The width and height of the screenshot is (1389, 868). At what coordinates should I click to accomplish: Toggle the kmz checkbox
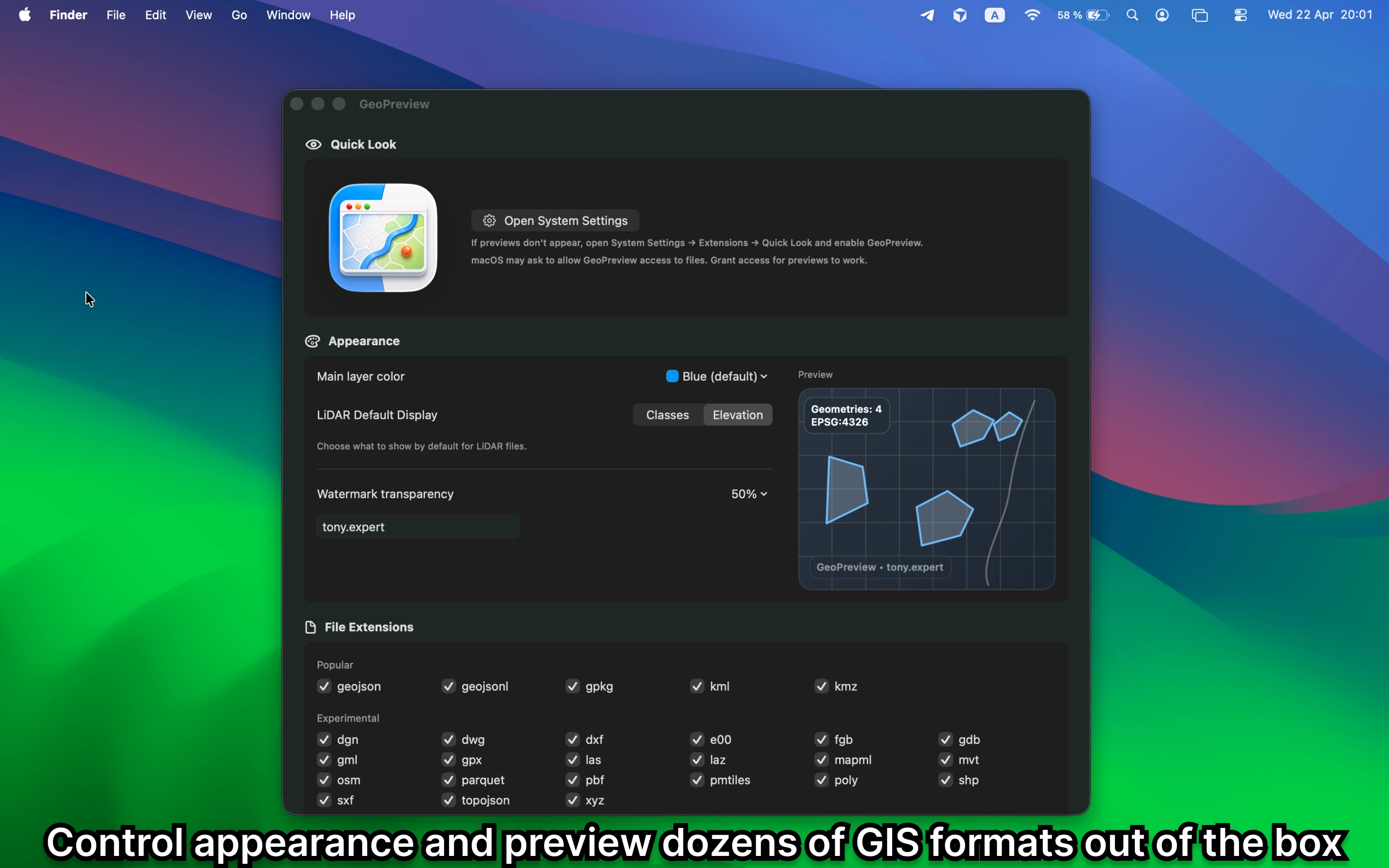click(x=822, y=686)
